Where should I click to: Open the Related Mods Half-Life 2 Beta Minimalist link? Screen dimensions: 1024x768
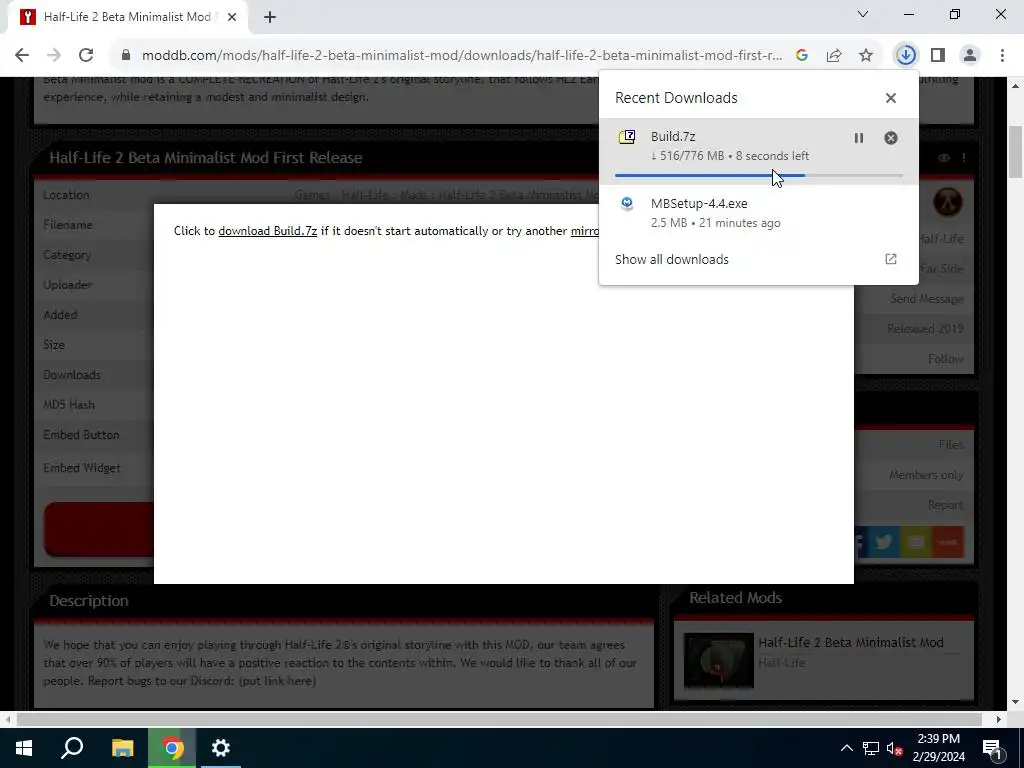click(851, 643)
